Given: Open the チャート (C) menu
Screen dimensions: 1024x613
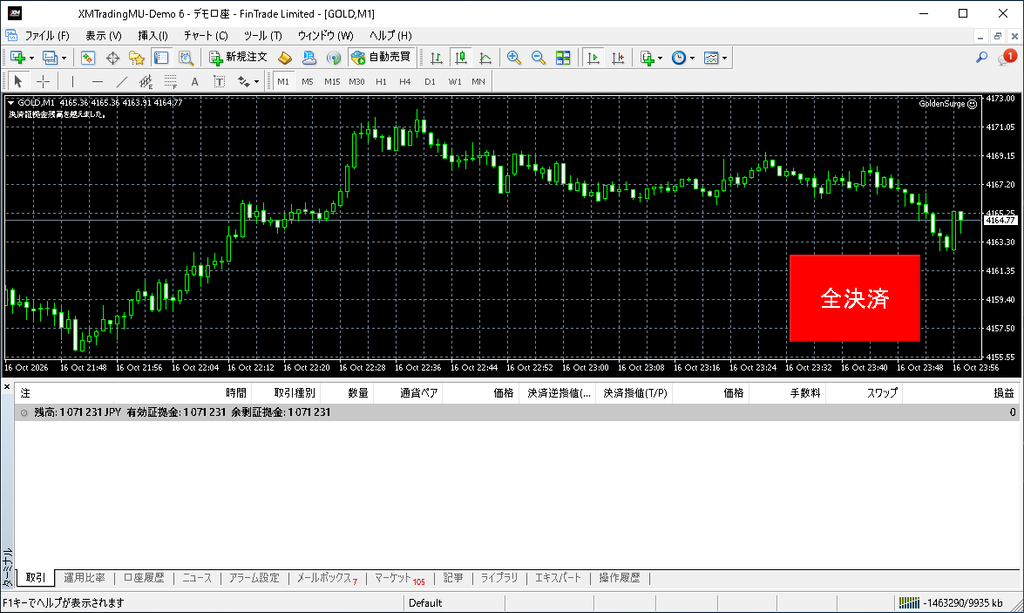Looking at the screenshot, I should (x=206, y=36).
